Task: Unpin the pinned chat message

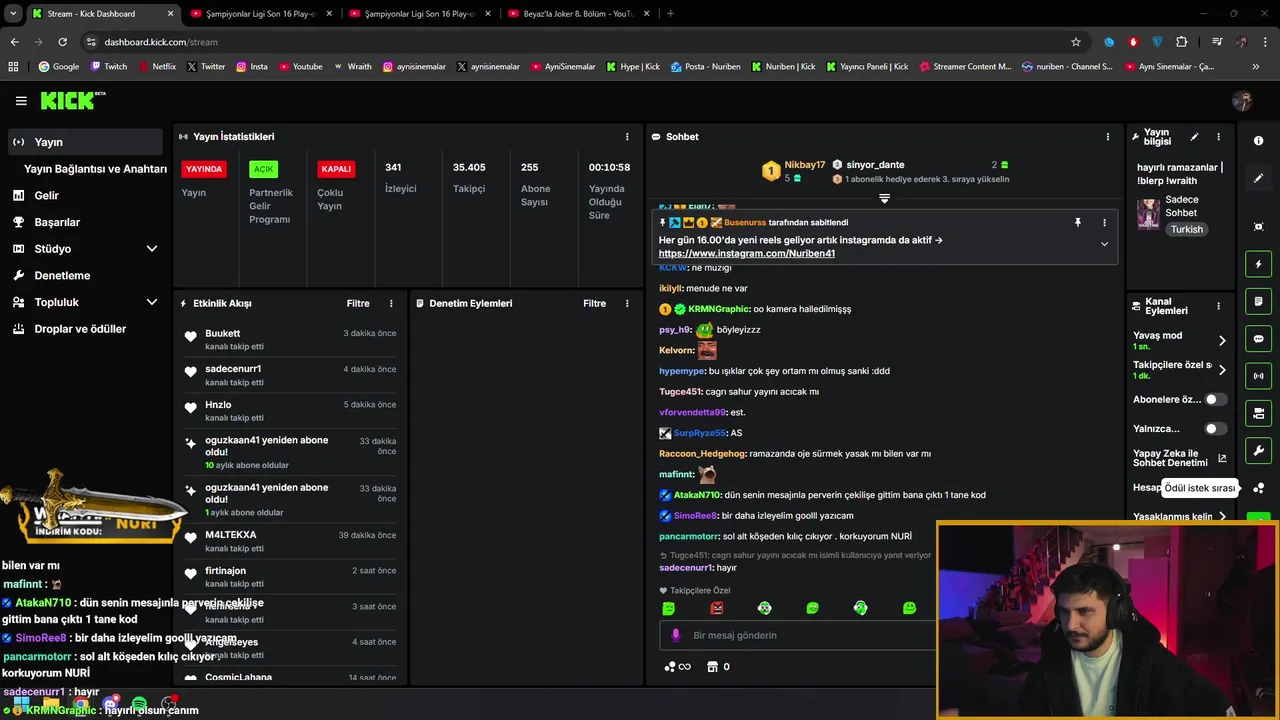Action: coord(1078,223)
